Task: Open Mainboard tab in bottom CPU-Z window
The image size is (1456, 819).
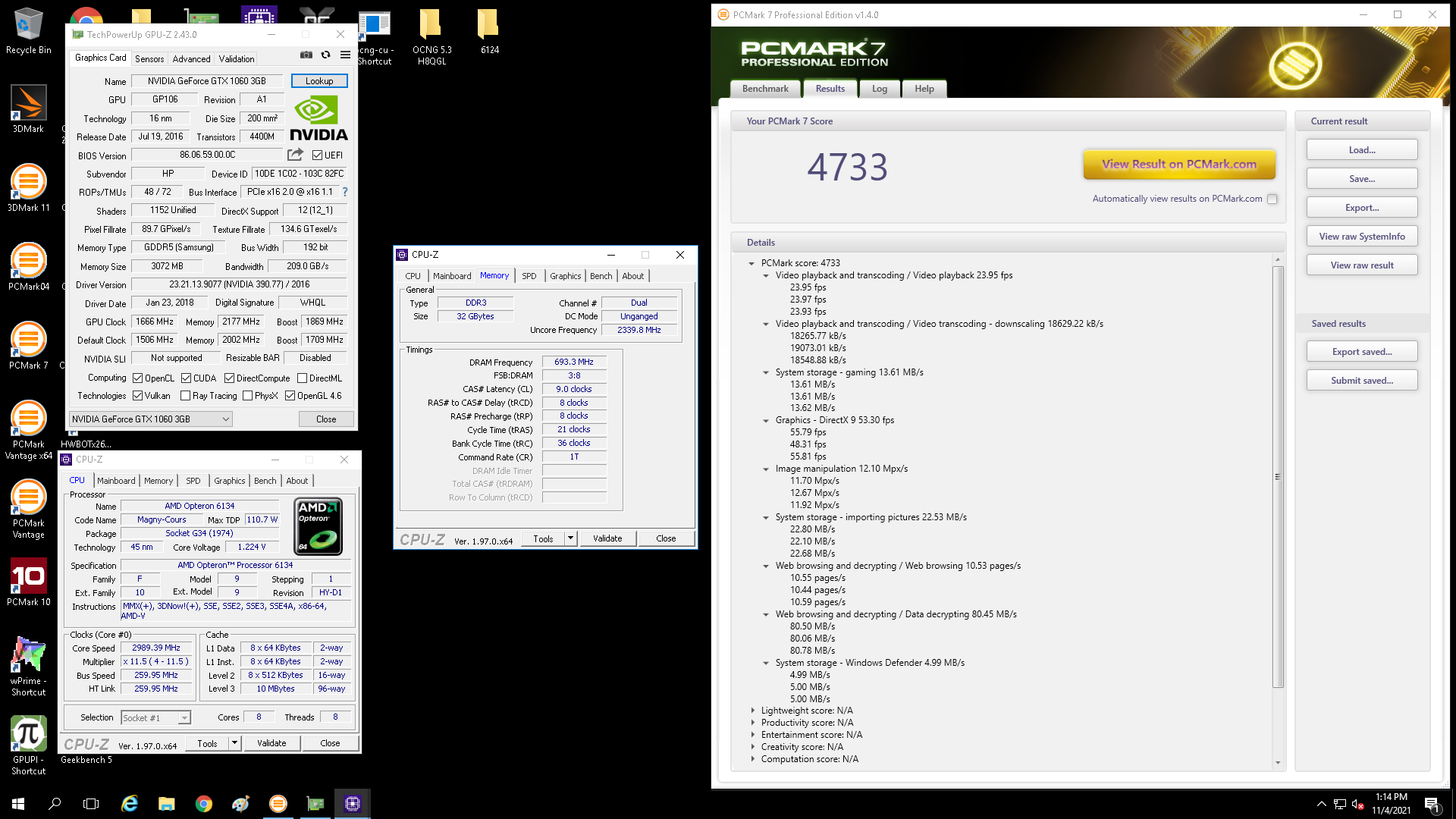Action: click(116, 481)
